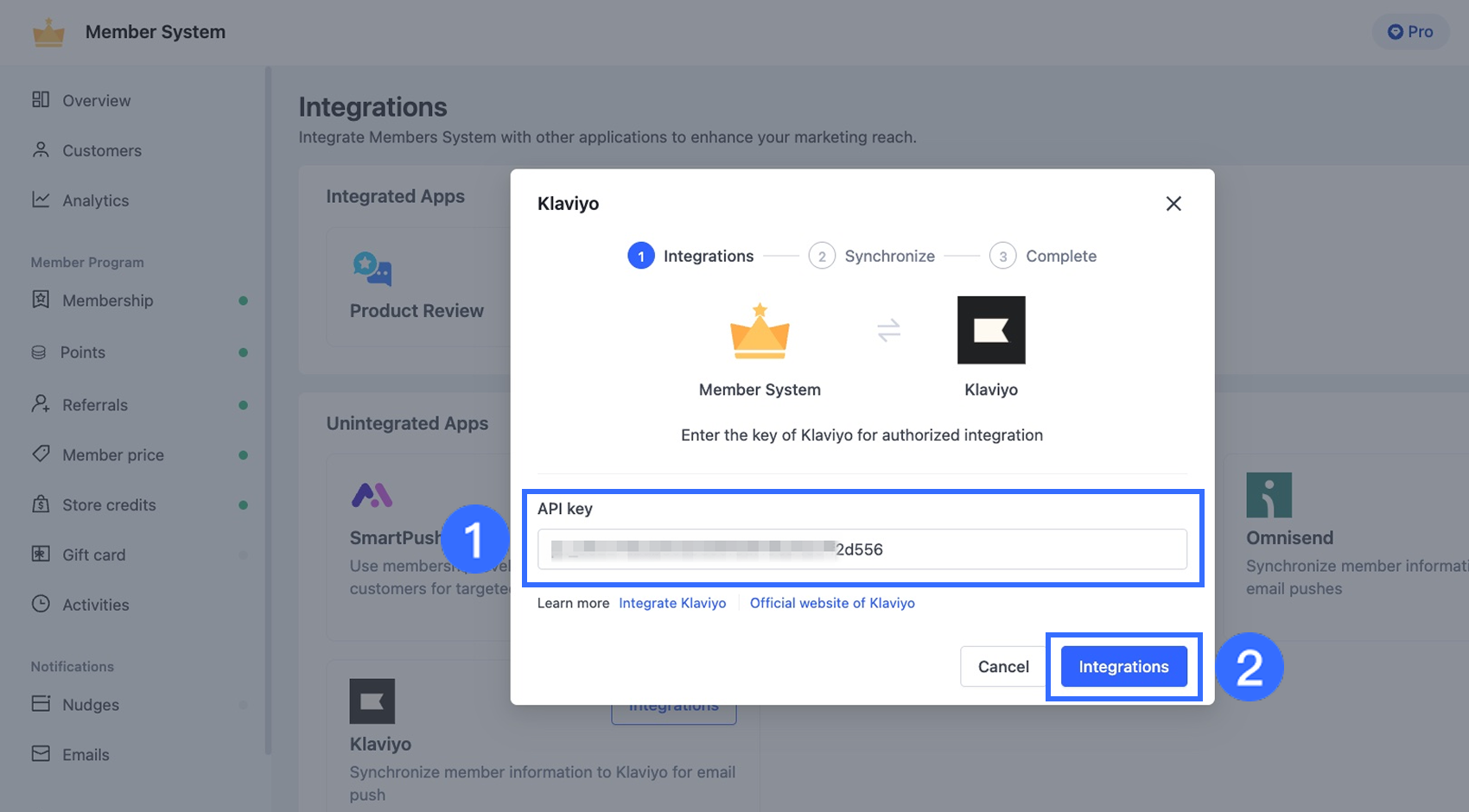Confirm with the blue Integrations button
This screenshot has width=1469, height=812.
(x=1123, y=667)
